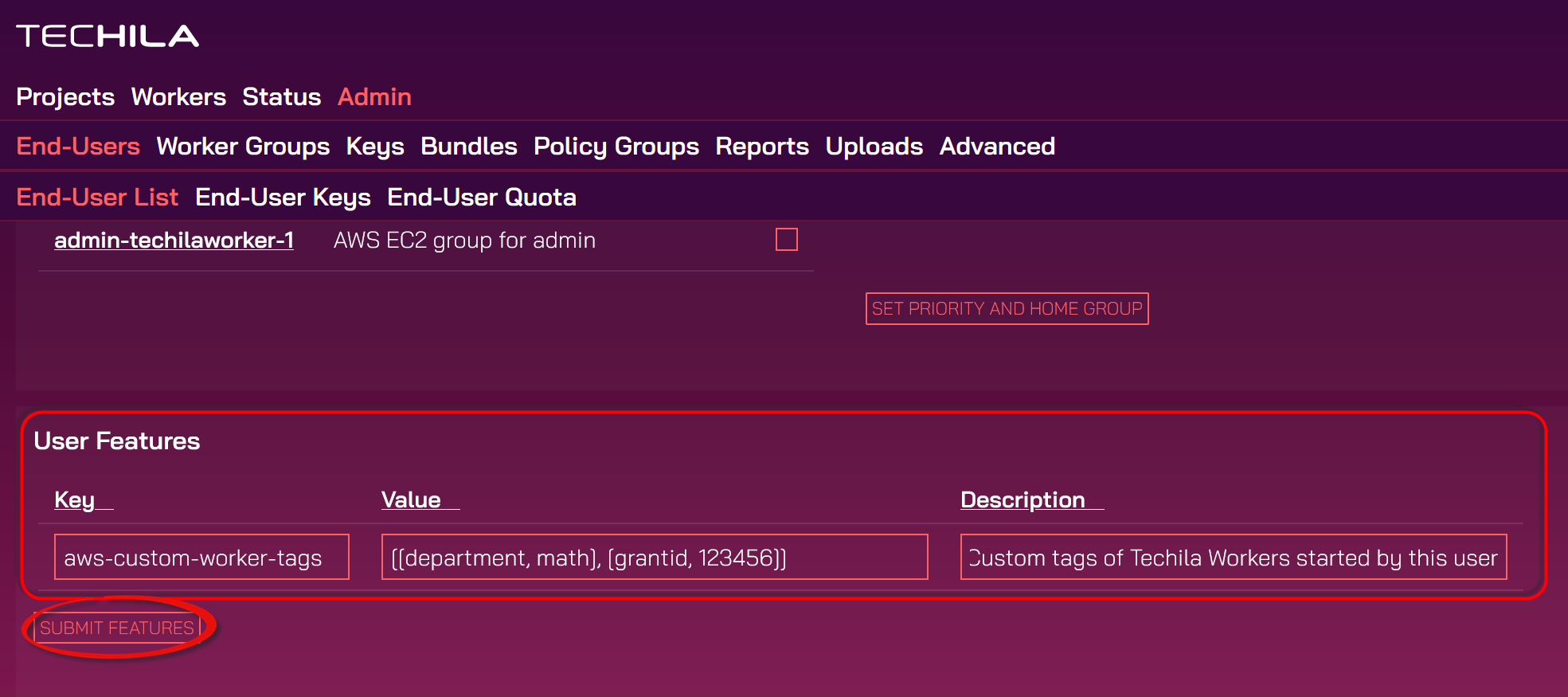Open the admin-techilaworker-1 group link
Image resolution: width=1568 pixels, height=697 pixels.
[x=174, y=241]
